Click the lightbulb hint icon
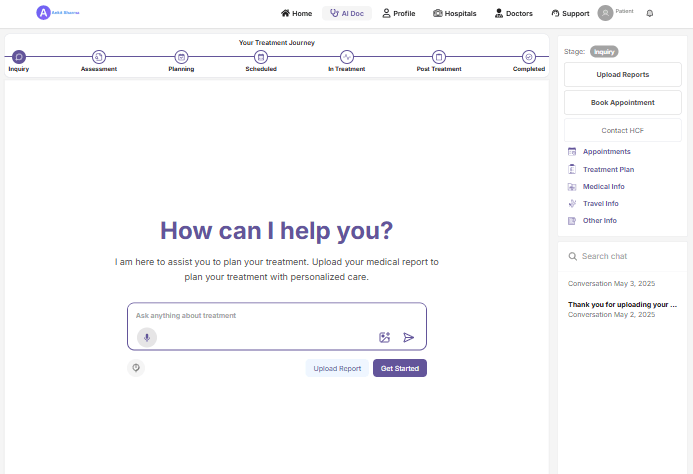The image size is (693, 474). tap(136, 368)
